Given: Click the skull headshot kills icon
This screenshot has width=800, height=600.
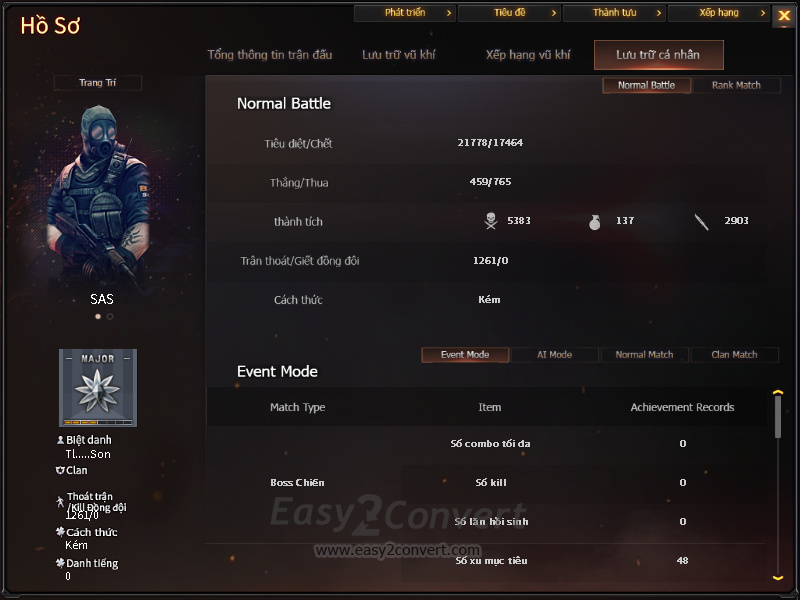Looking at the screenshot, I should tap(491, 221).
